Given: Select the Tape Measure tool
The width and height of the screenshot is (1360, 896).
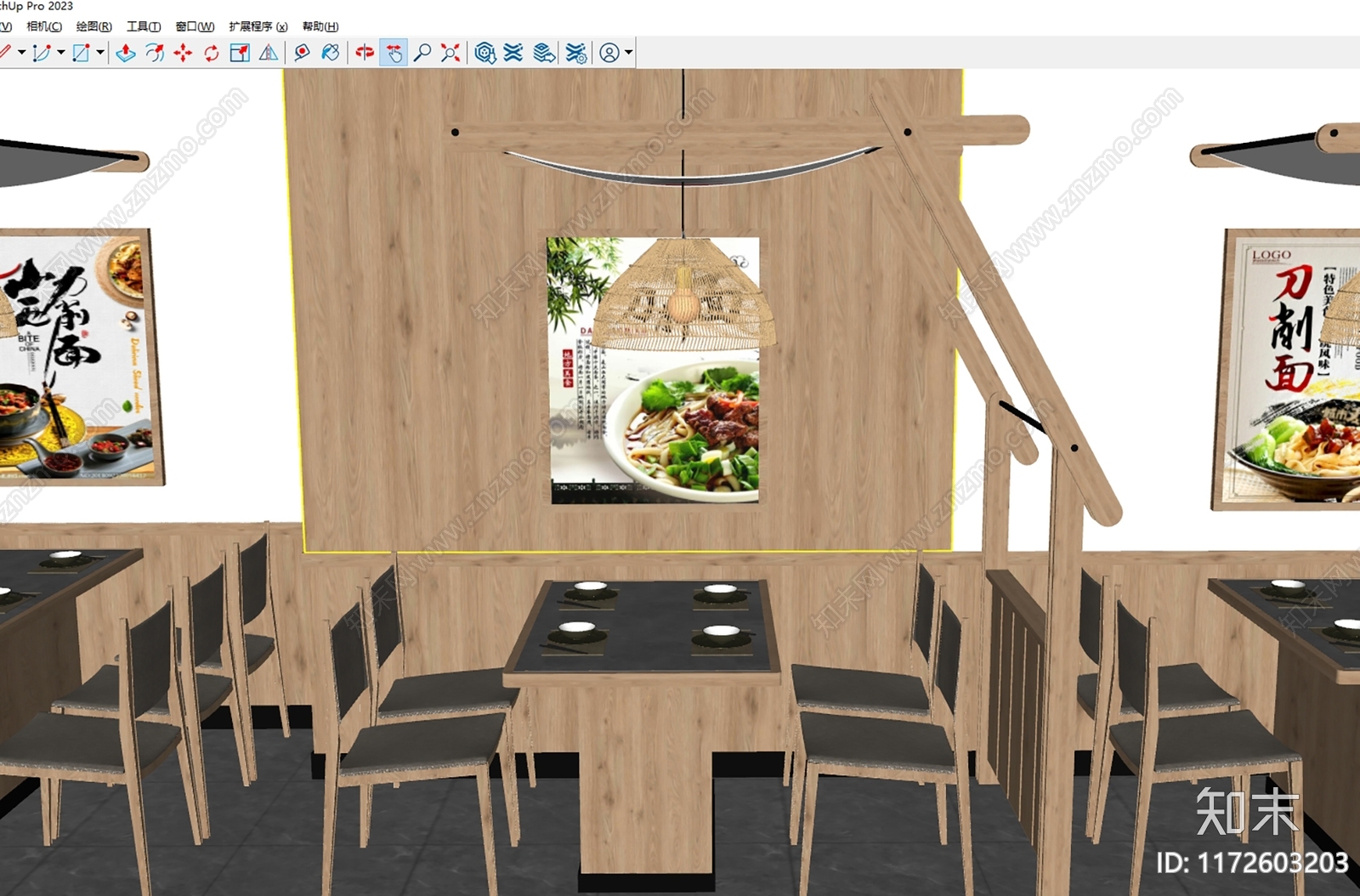Looking at the screenshot, I should click(x=302, y=53).
